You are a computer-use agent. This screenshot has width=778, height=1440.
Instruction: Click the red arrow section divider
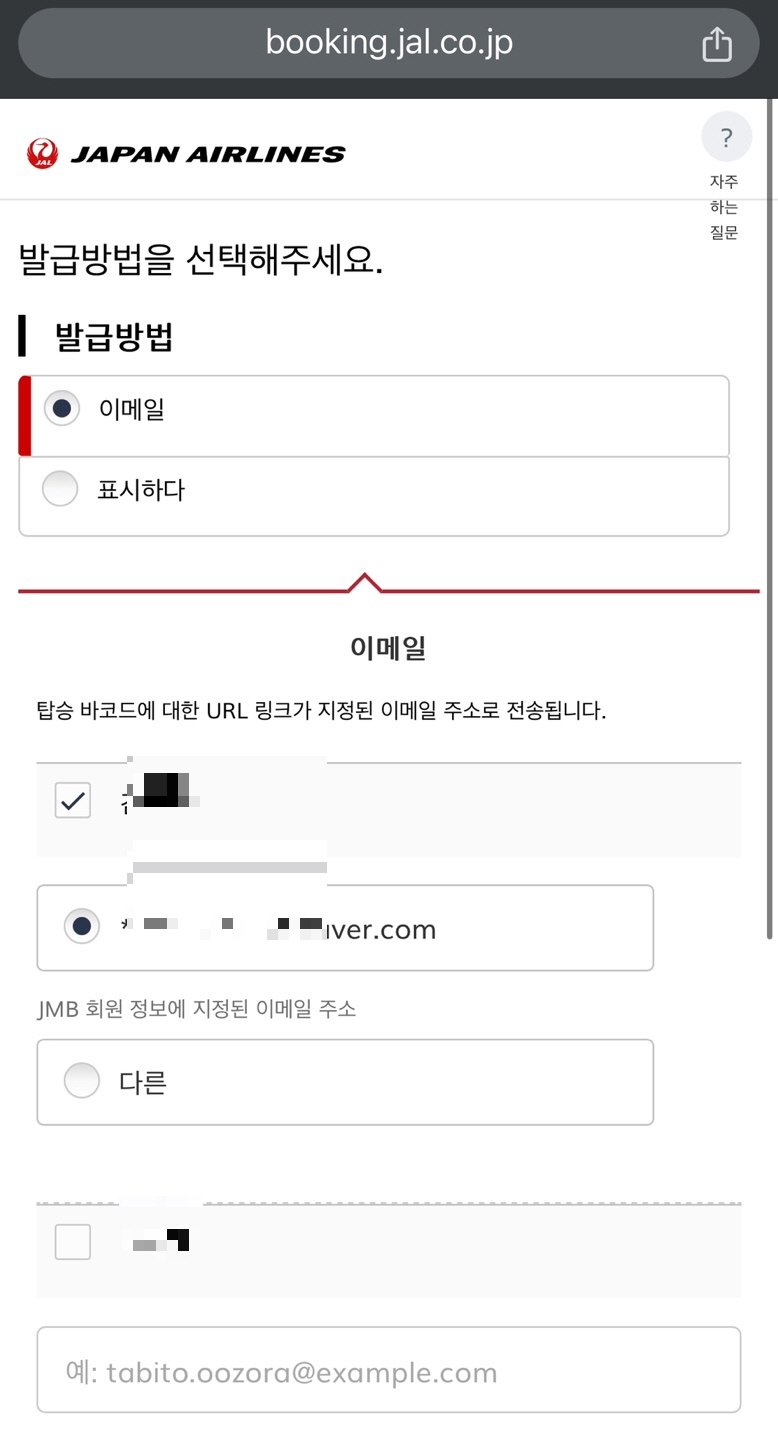366,584
